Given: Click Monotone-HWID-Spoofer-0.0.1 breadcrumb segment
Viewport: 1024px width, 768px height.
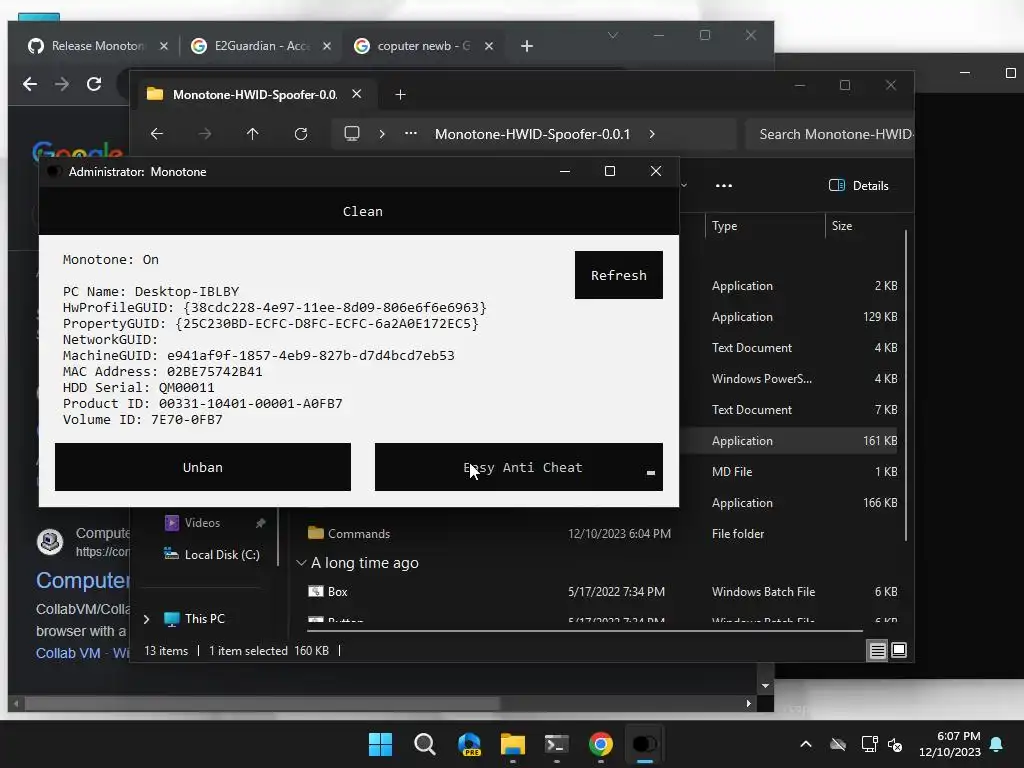Looking at the screenshot, I should [x=532, y=134].
